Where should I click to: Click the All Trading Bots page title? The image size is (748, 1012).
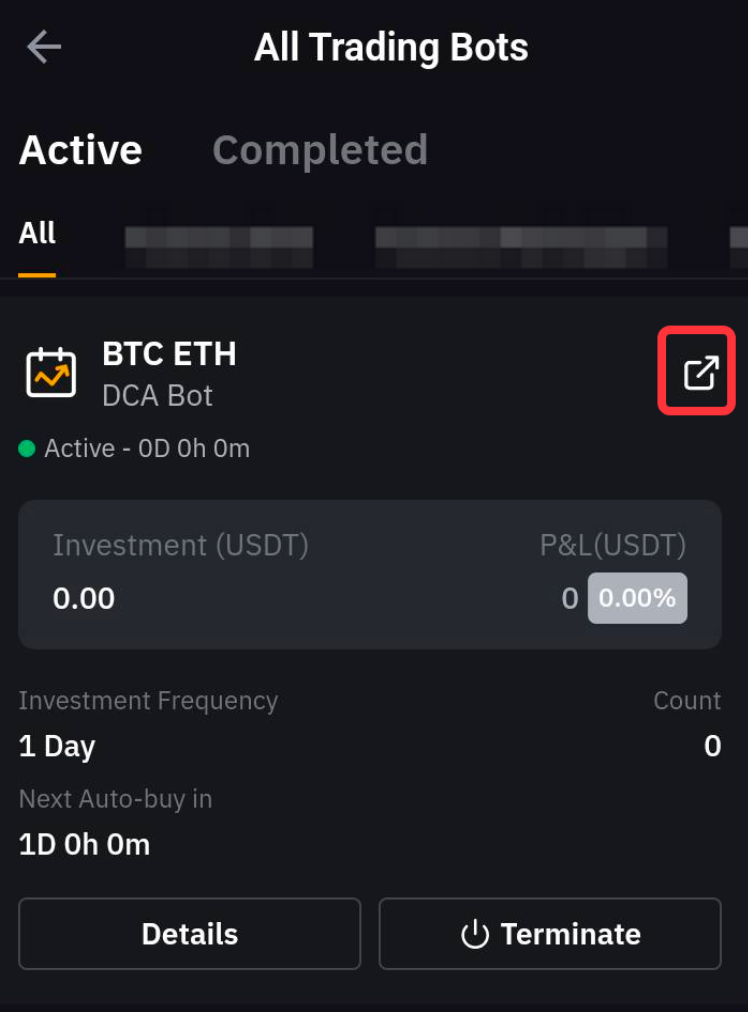coord(391,47)
